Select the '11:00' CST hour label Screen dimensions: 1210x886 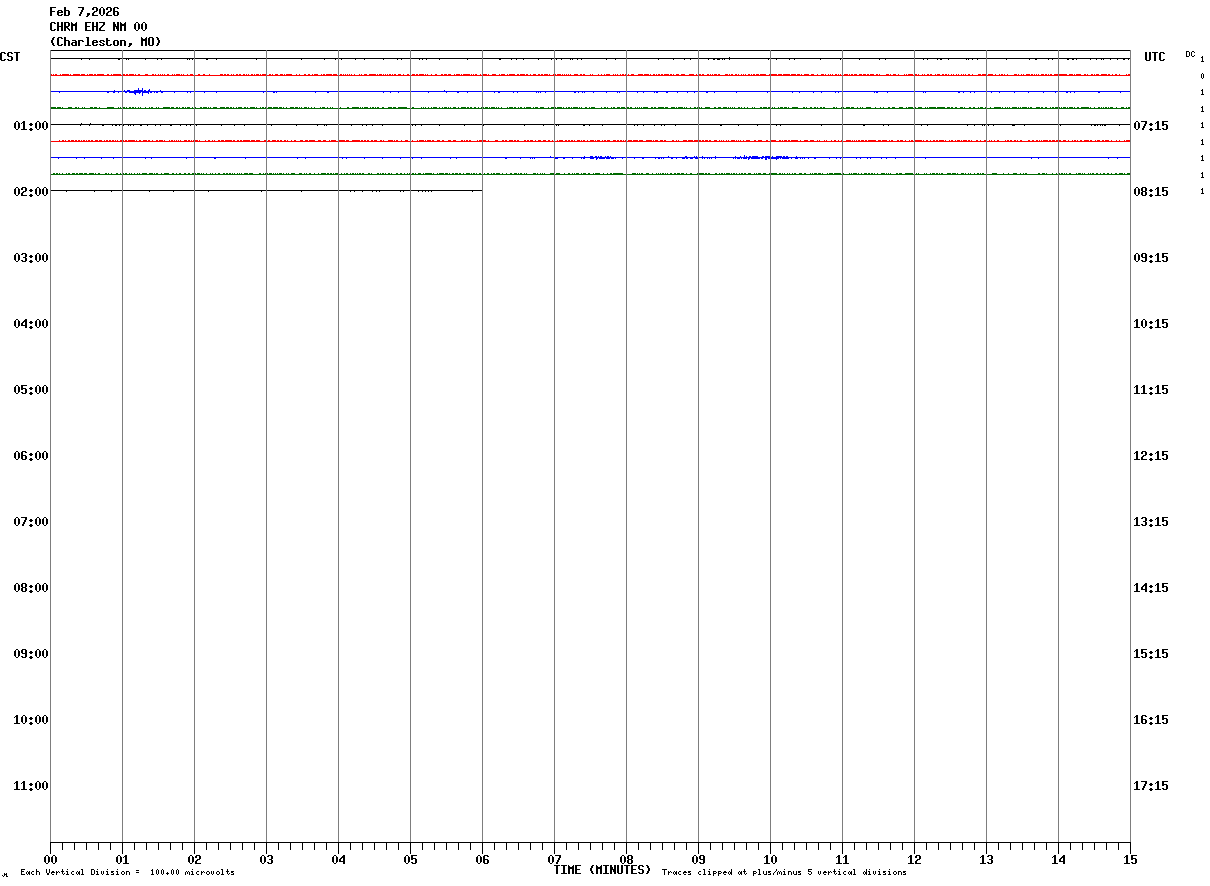[31, 785]
